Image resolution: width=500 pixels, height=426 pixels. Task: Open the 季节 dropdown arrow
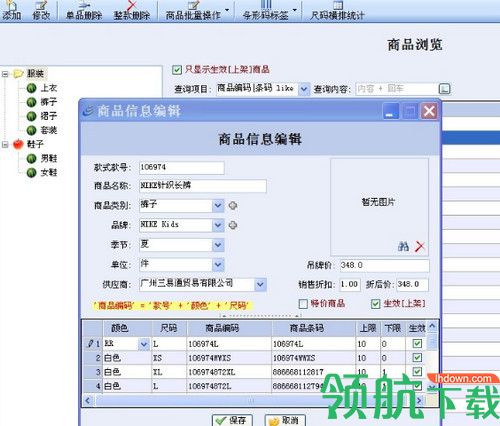(x=218, y=245)
